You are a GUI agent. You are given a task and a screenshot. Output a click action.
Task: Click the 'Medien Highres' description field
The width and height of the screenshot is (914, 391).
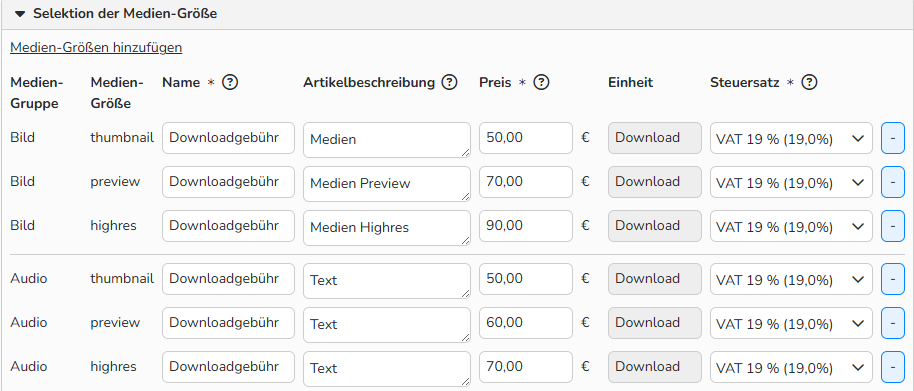click(x=387, y=228)
